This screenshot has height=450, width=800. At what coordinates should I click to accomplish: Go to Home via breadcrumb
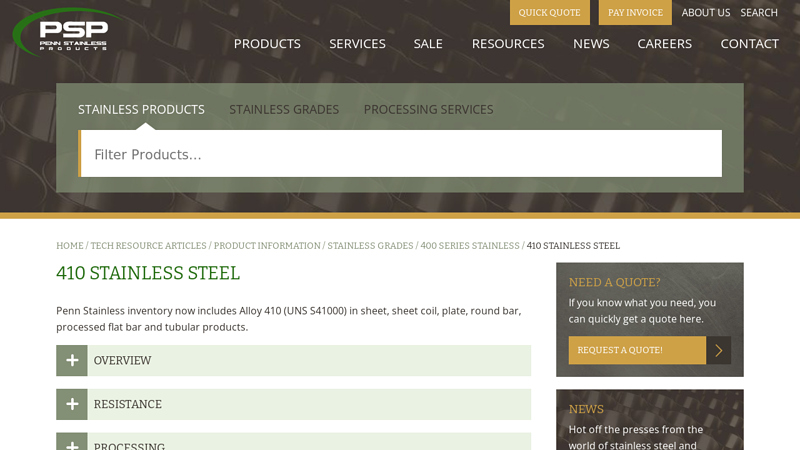pyautogui.click(x=70, y=246)
